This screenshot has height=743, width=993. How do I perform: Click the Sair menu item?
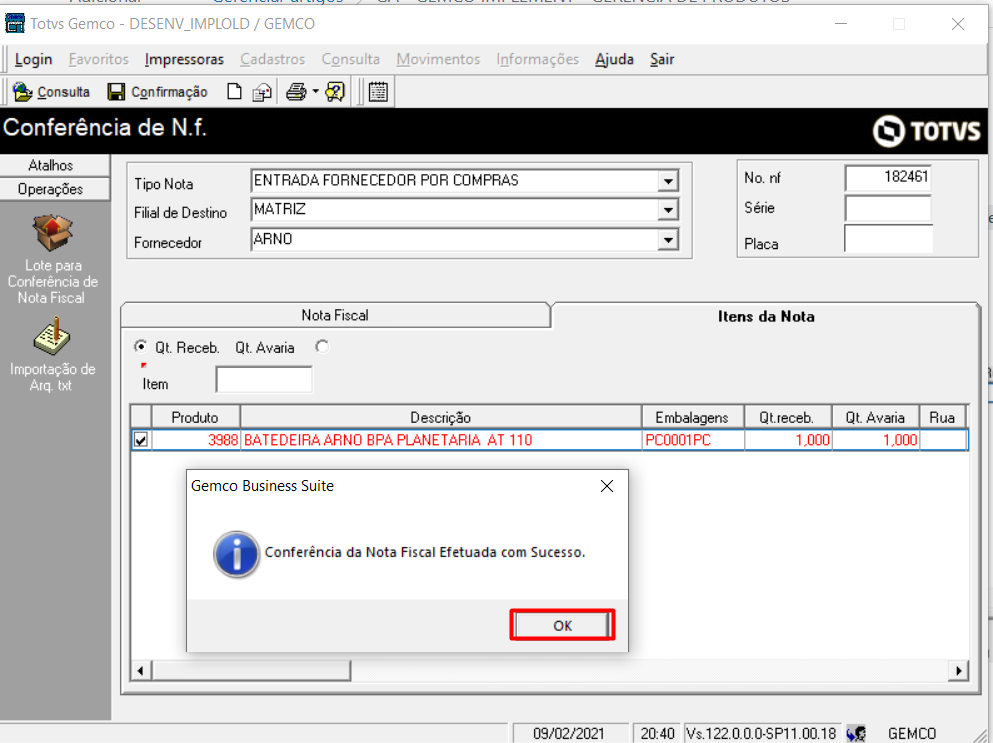click(x=662, y=59)
